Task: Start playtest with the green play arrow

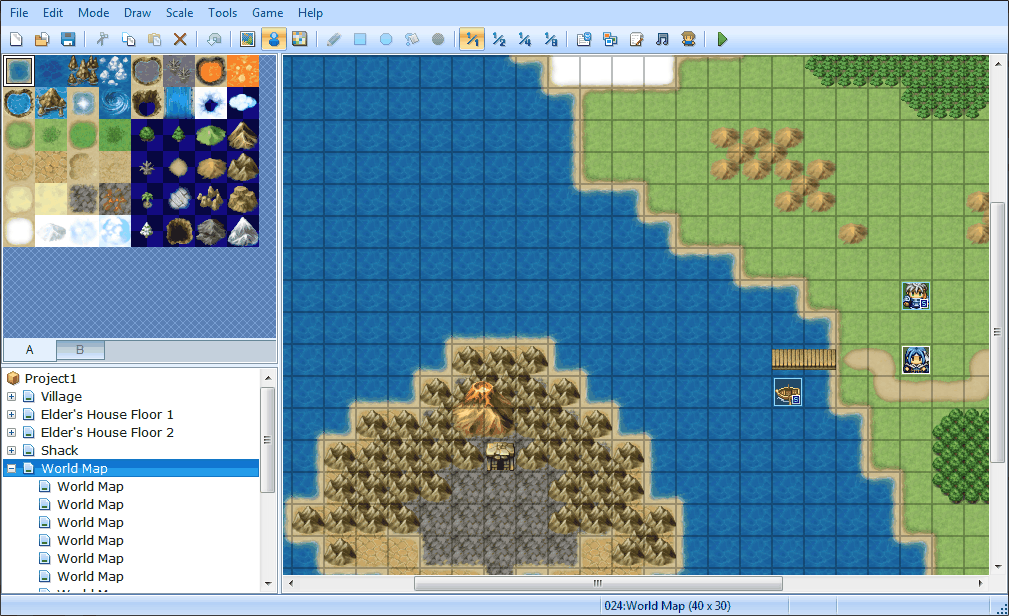Action: point(722,39)
